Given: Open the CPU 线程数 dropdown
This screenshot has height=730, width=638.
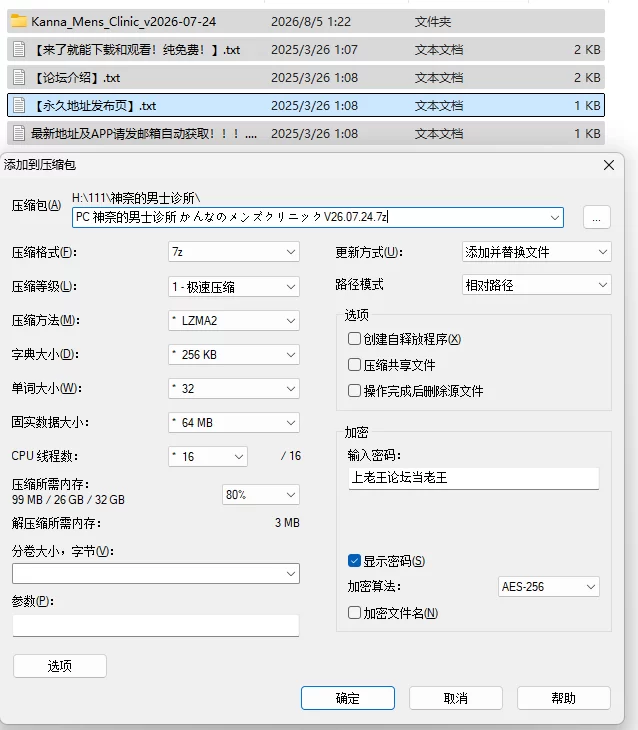Looking at the screenshot, I should click(x=208, y=456).
